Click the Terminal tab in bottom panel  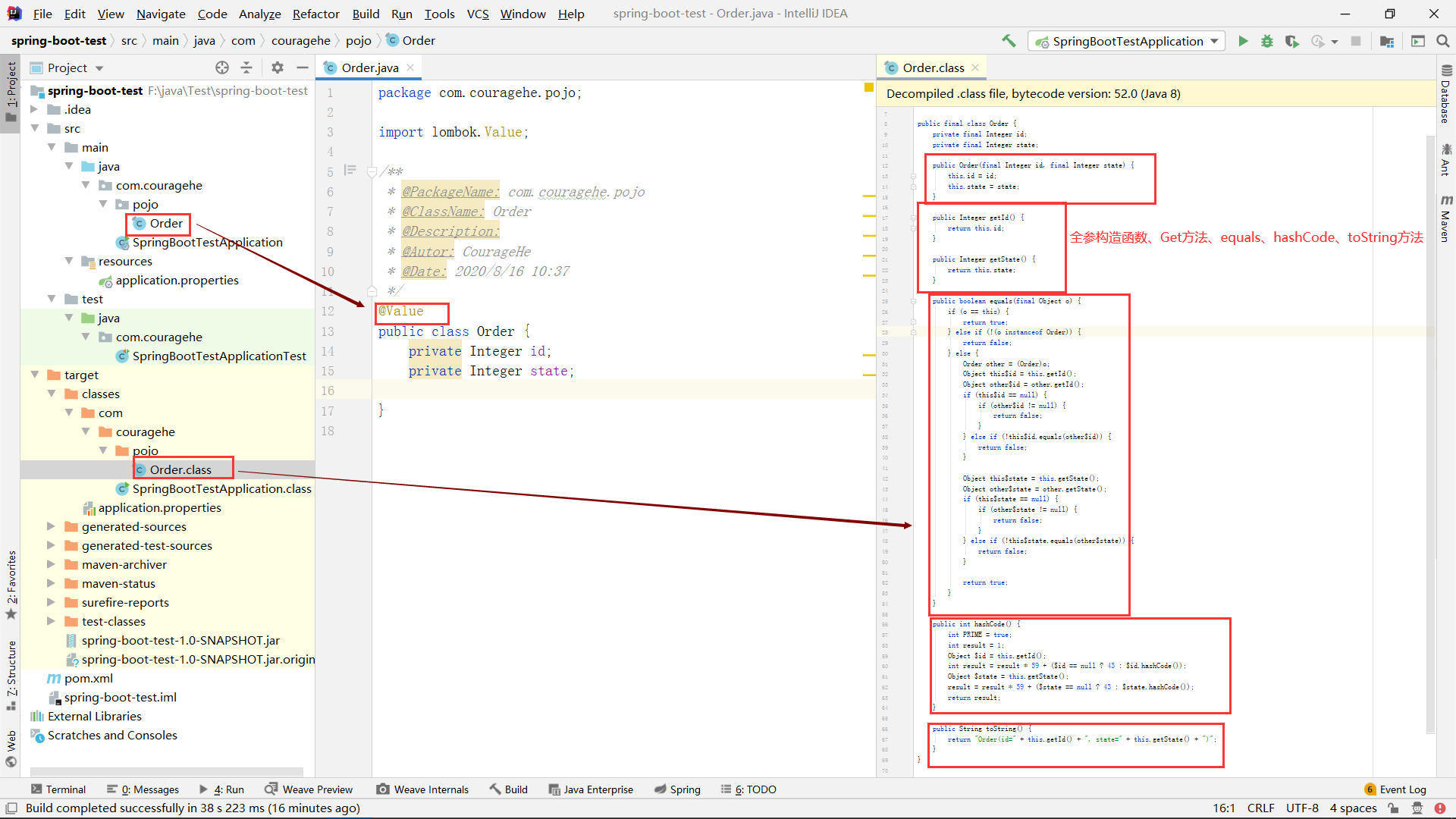55,789
